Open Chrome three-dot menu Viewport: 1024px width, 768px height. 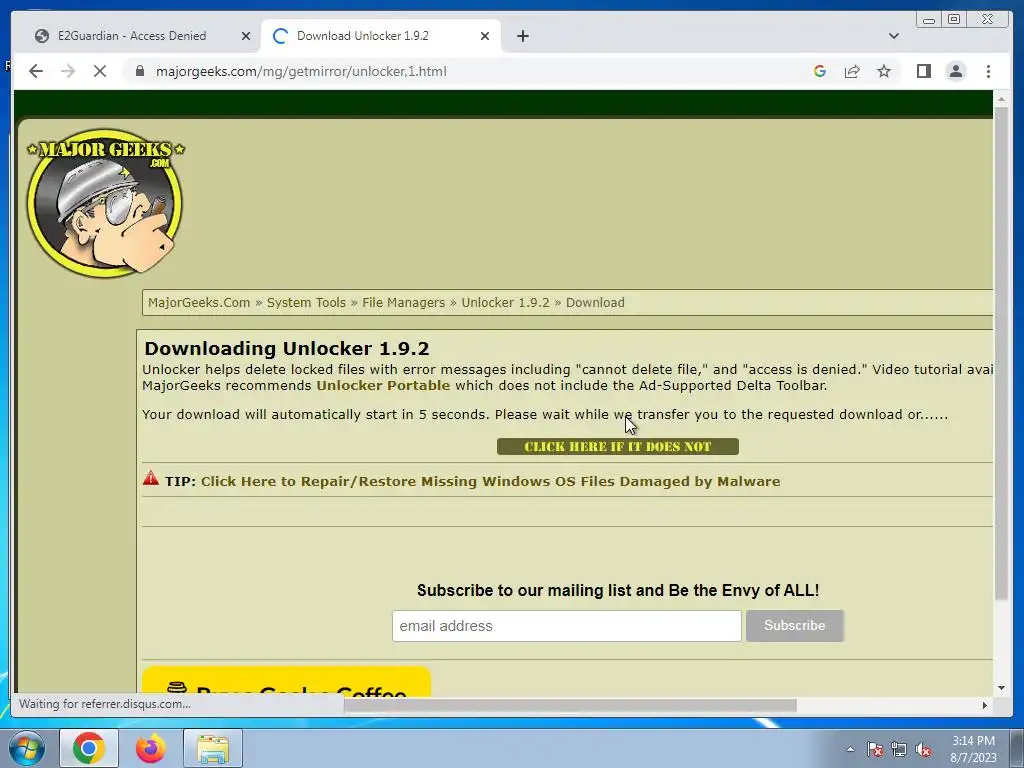click(x=988, y=71)
